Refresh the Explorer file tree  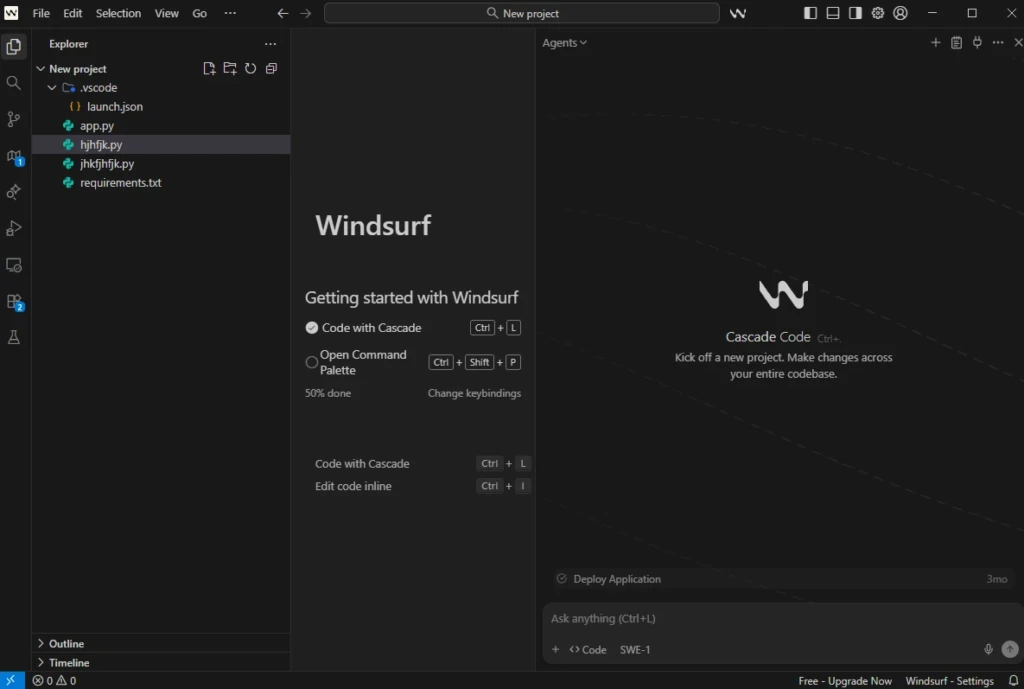tap(250, 69)
